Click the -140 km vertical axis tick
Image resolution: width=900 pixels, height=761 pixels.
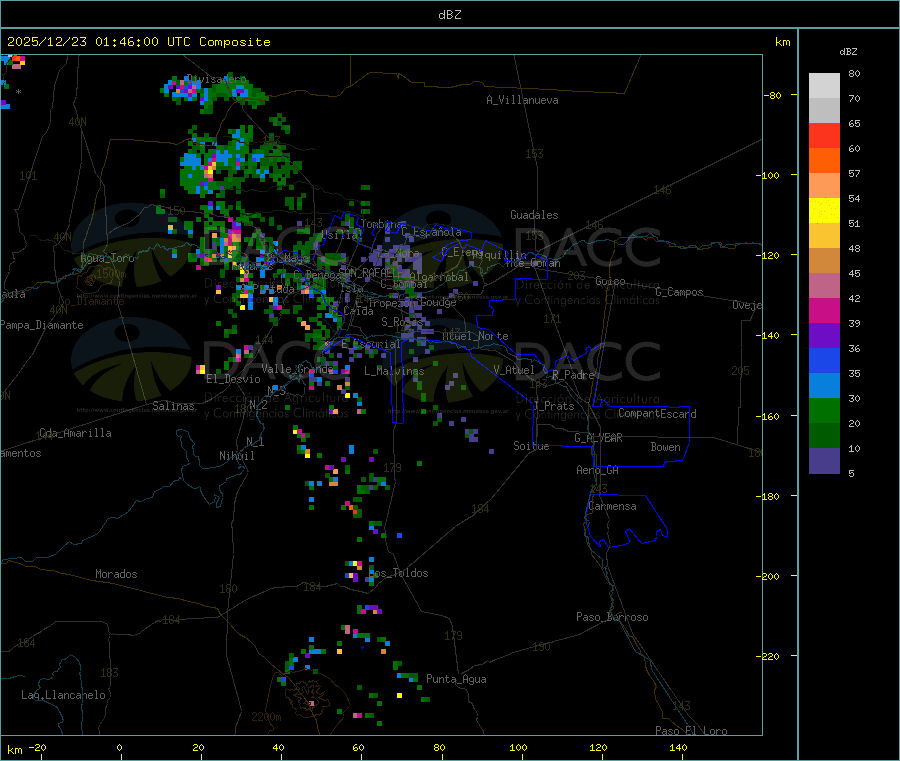[x=767, y=335]
